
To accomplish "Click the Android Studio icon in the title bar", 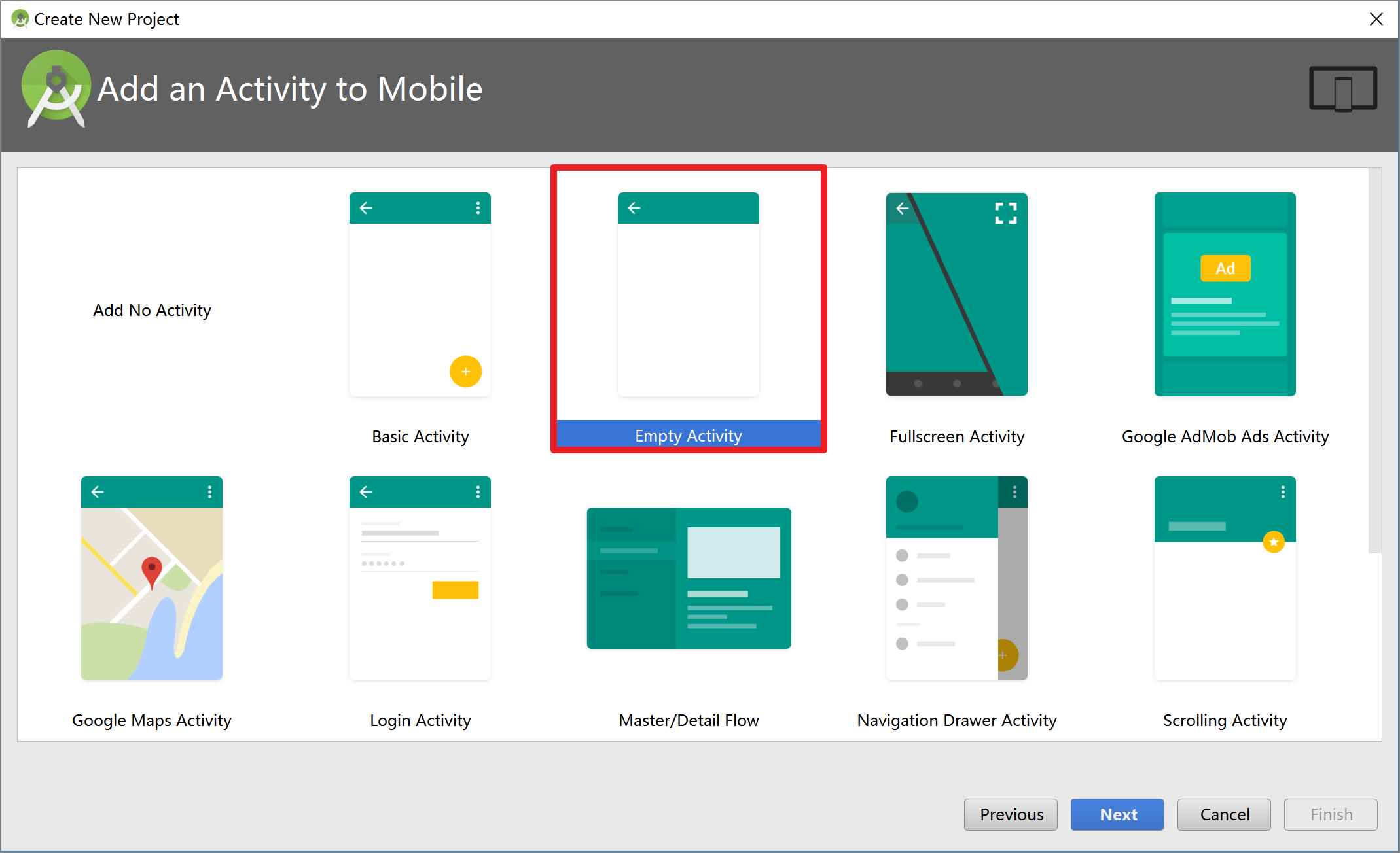I will point(20,19).
